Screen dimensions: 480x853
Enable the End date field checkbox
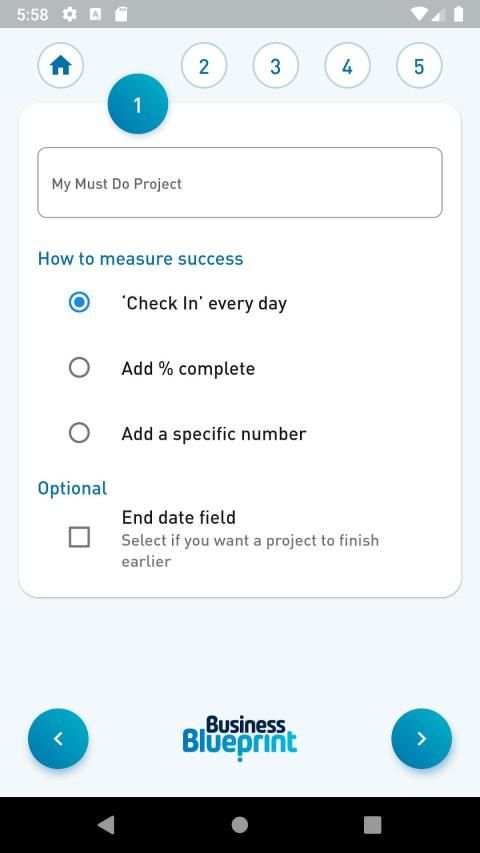[79, 537]
